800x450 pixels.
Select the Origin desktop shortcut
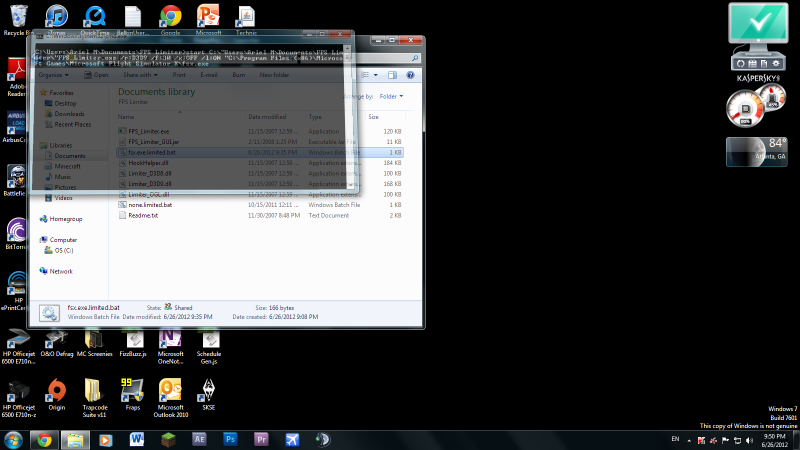coord(57,394)
